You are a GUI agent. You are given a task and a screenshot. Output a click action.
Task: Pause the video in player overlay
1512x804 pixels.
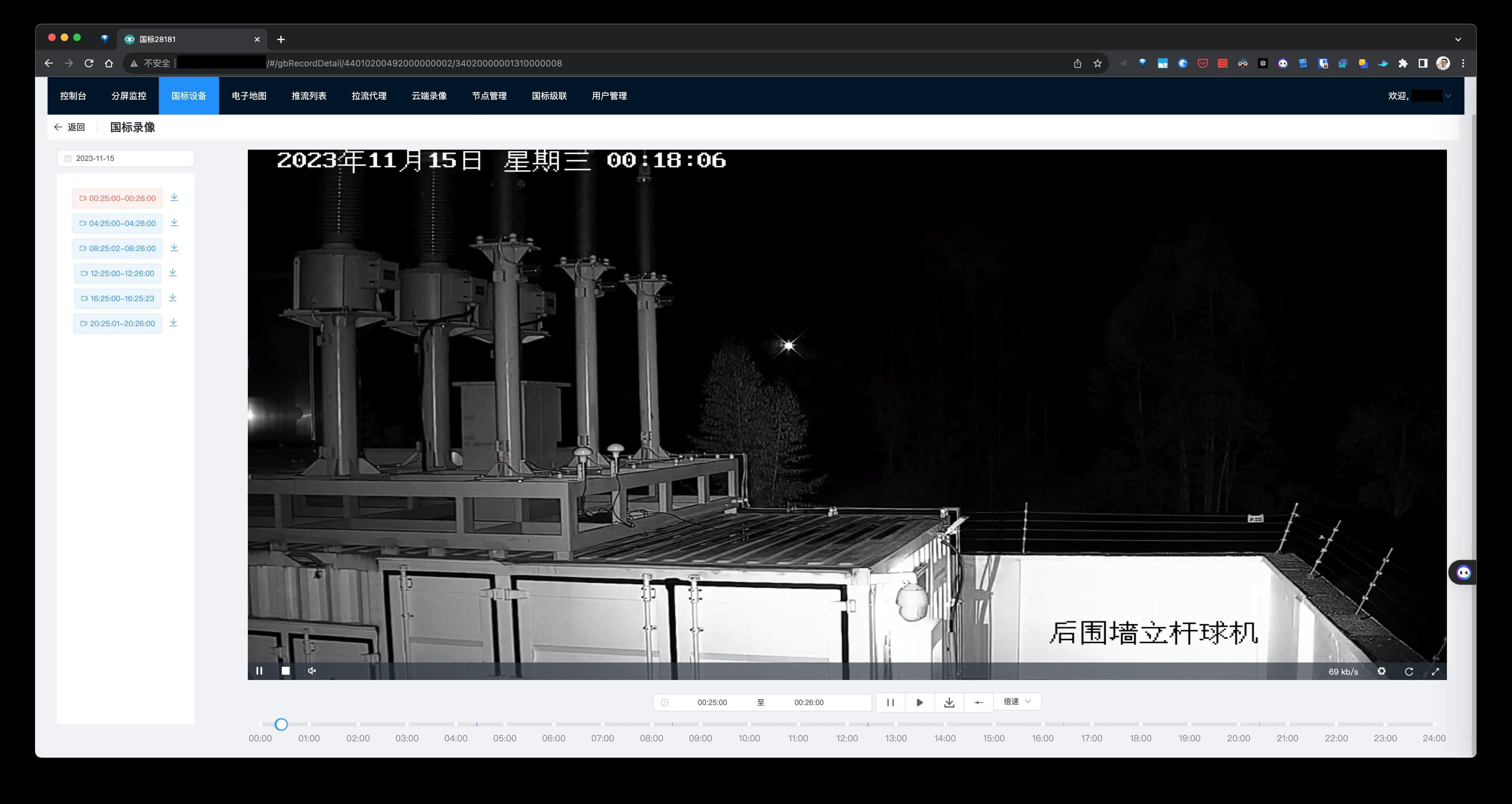click(259, 671)
